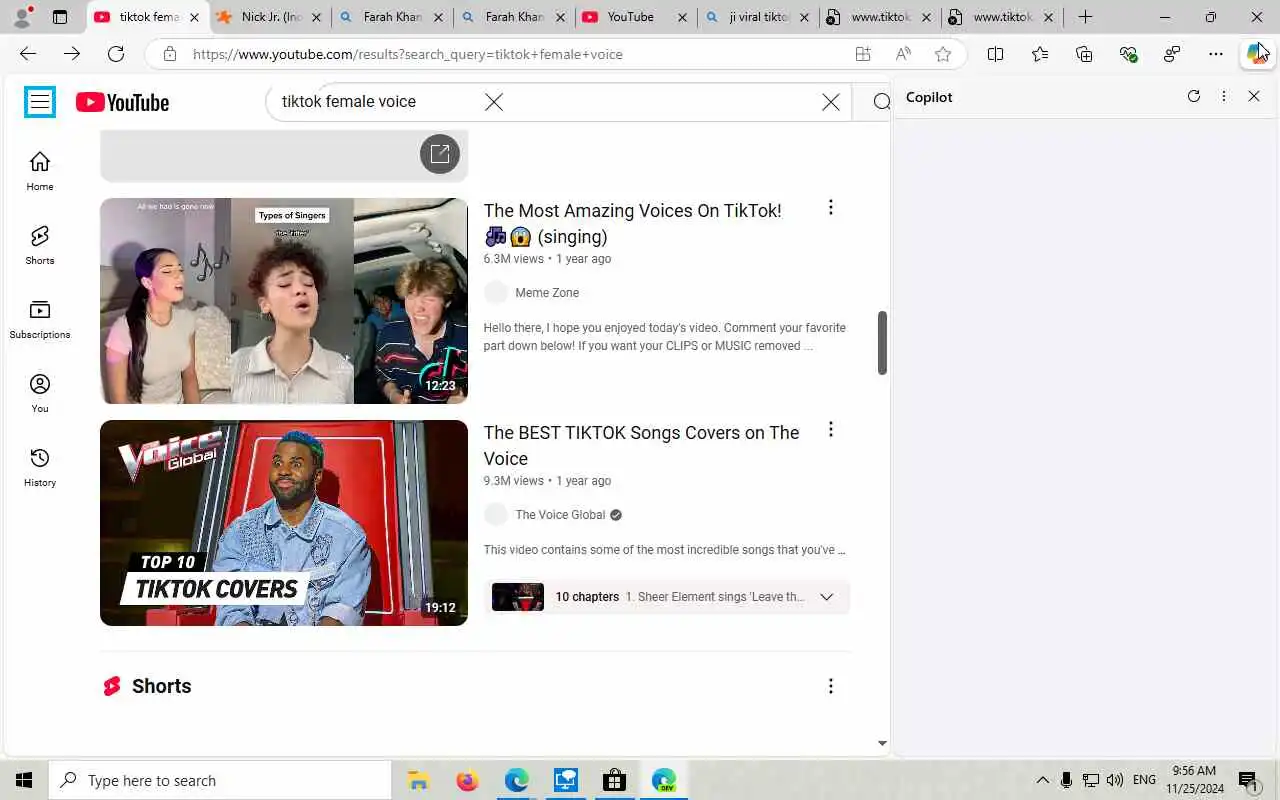This screenshot has height=800, width=1280.
Task: Visit the Meme Zone channel
Action: click(547, 293)
